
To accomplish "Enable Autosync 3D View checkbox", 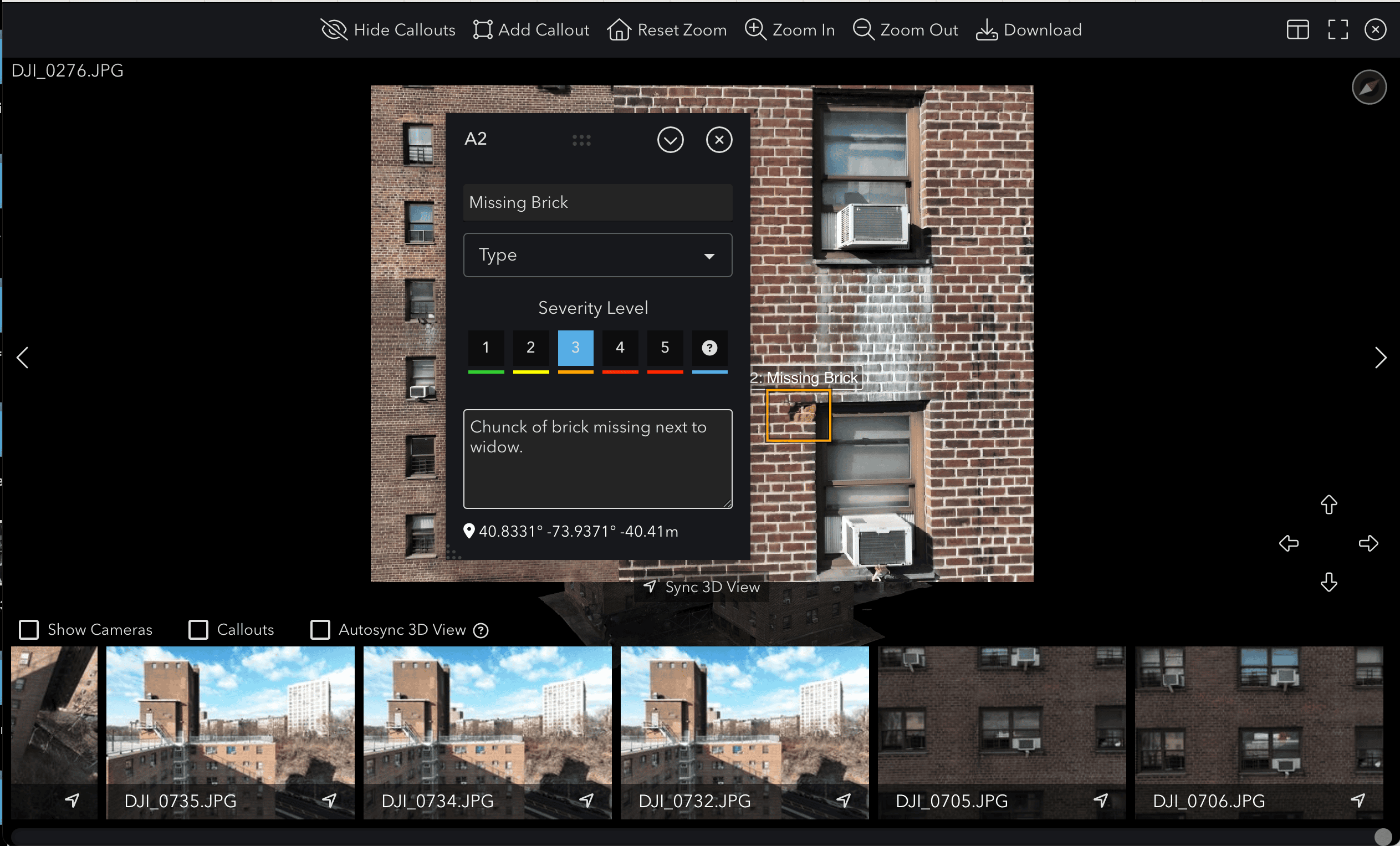I will coord(320,630).
